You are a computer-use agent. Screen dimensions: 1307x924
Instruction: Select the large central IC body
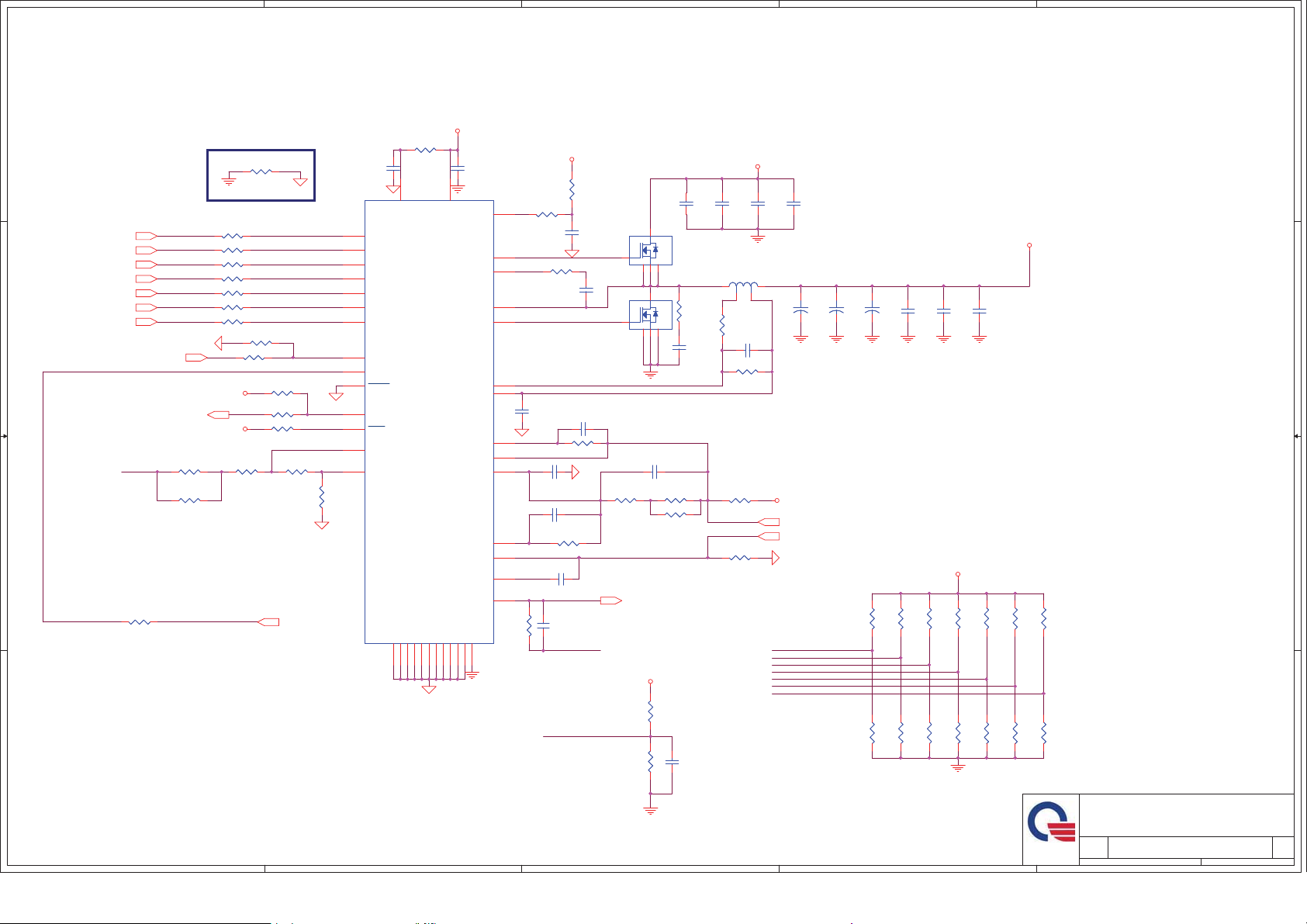click(x=429, y=421)
